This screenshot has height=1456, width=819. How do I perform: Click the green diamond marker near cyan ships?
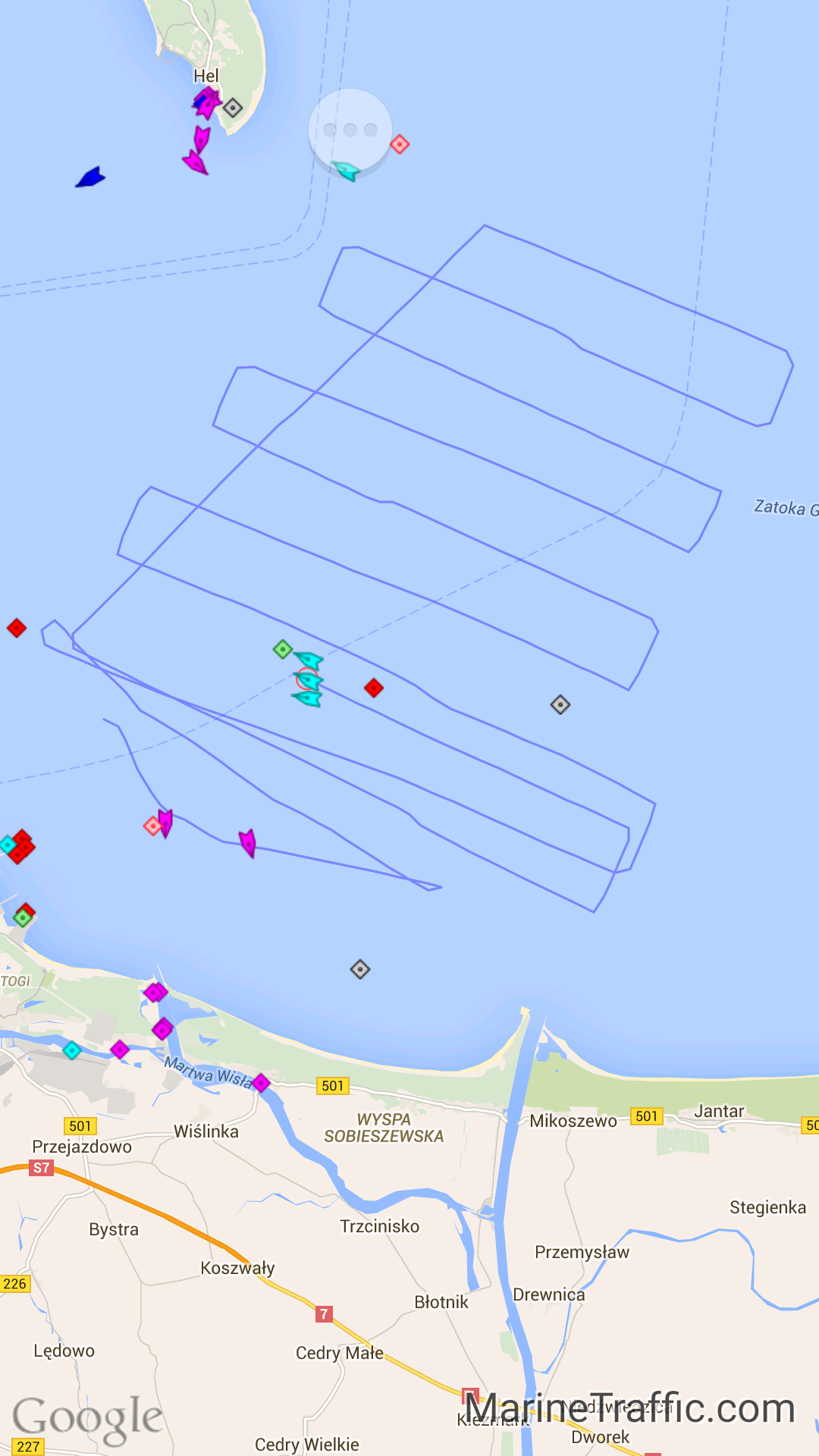pyautogui.click(x=283, y=649)
